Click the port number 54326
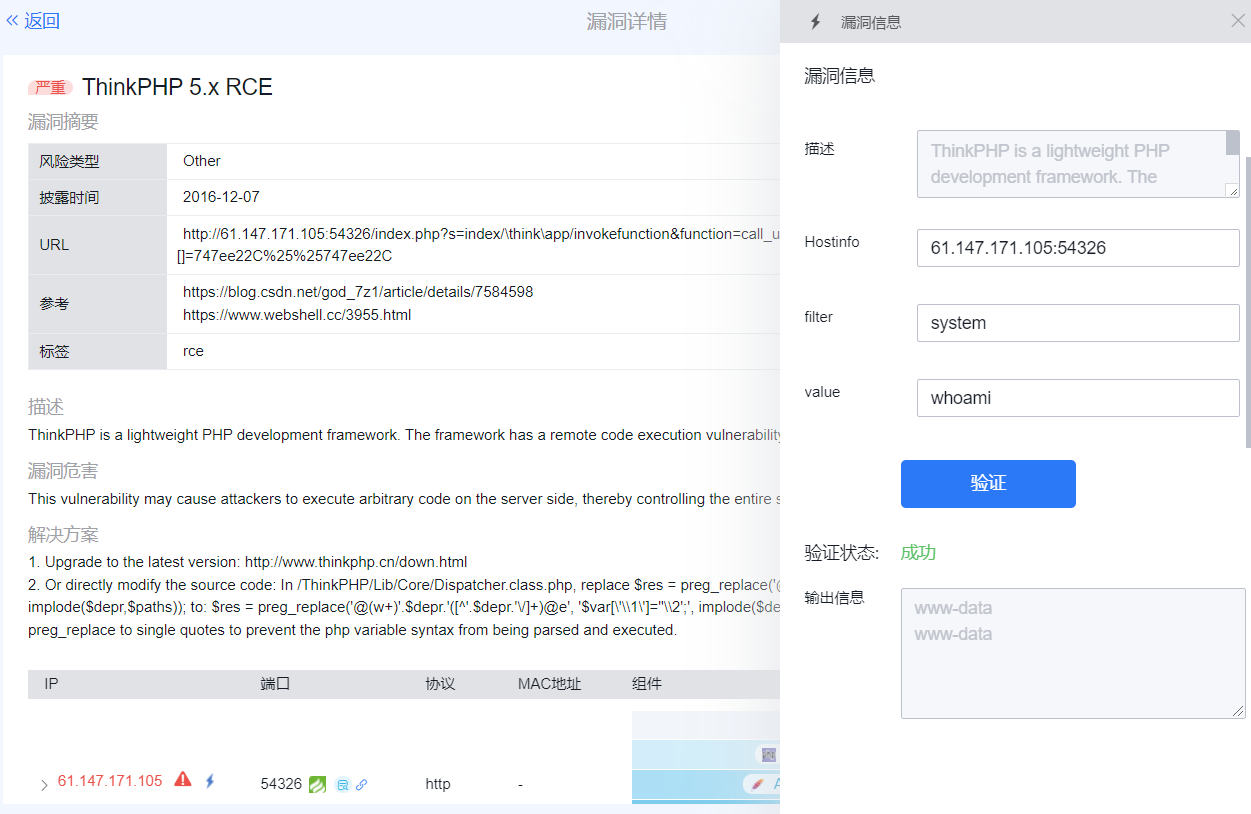Image resolution: width=1251 pixels, height=814 pixels. tap(281, 784)
